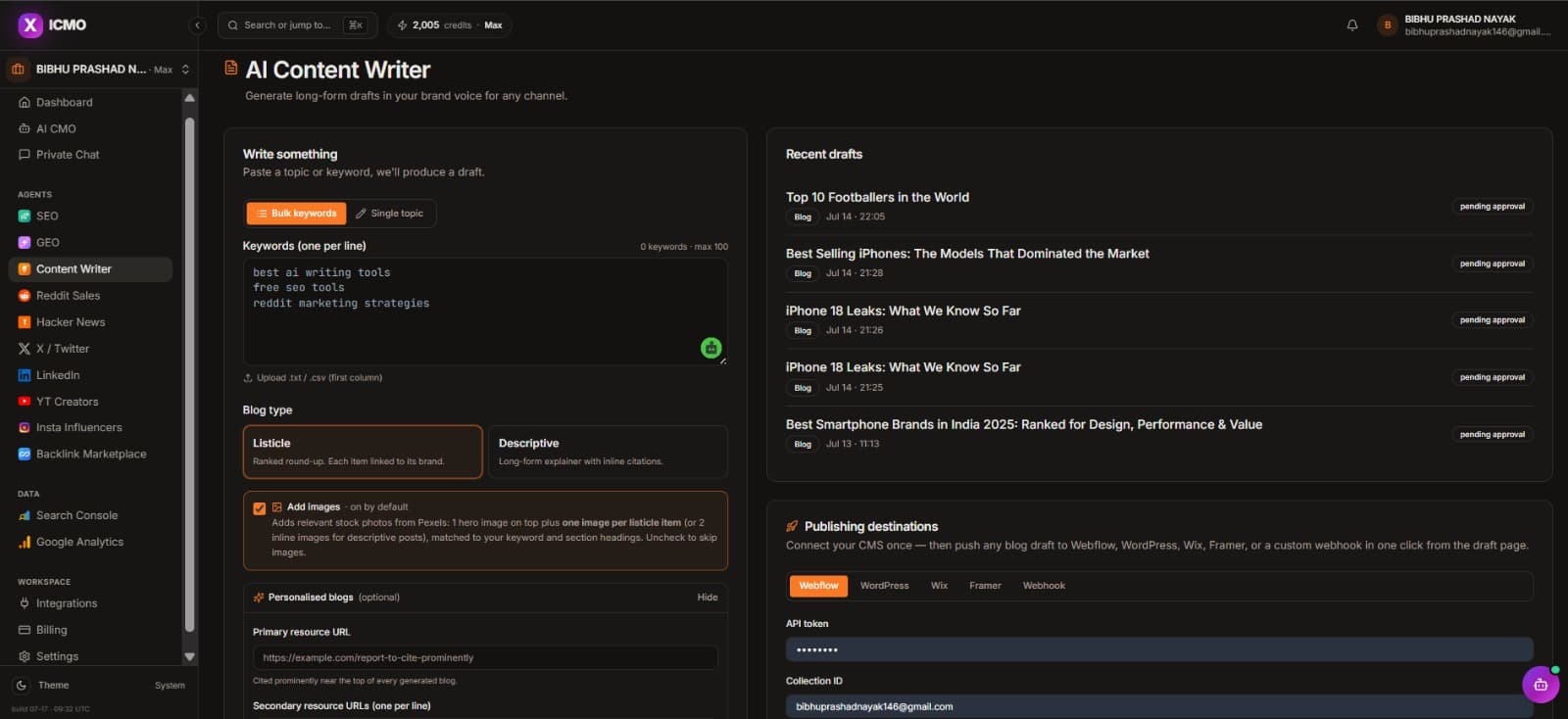Image resolution: width=1568 pixels, height=719 pixels.
Task: Uncheck the Add images checkbox
Action: point(259,508)
